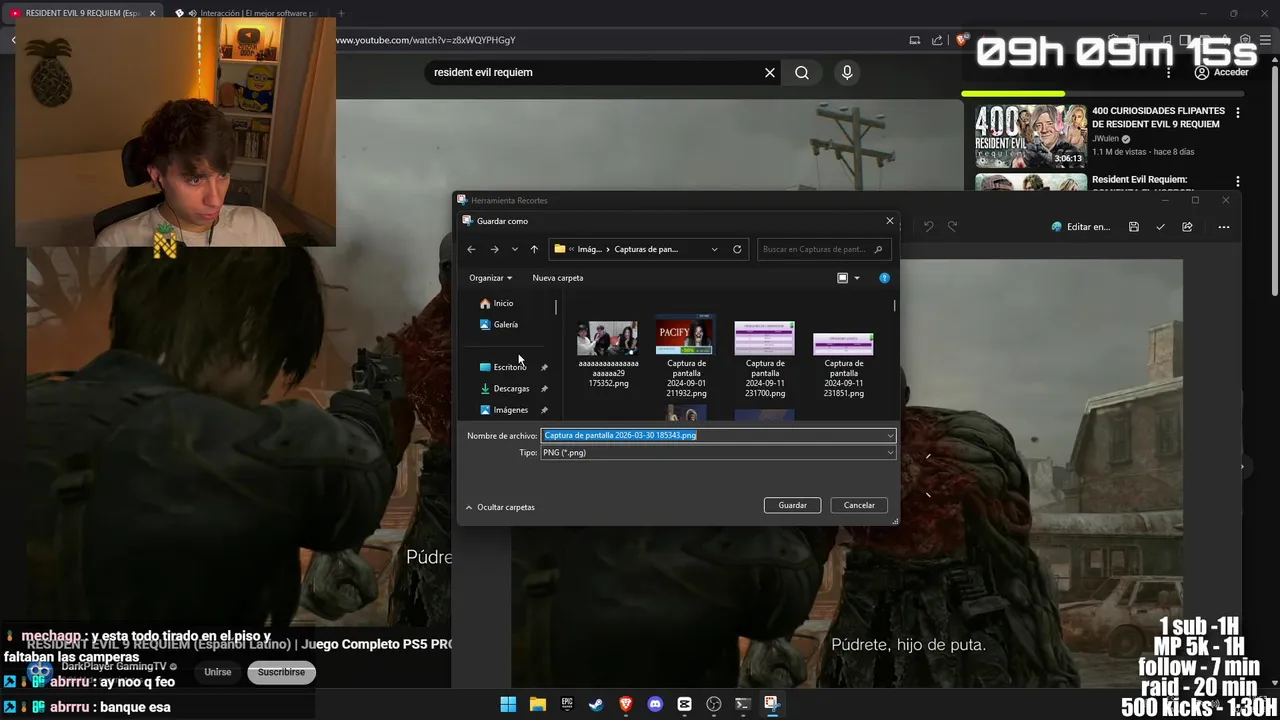Open the JWulen channel link
Viewport: 1280px width, 720px height.
(x=1105, y=139)
